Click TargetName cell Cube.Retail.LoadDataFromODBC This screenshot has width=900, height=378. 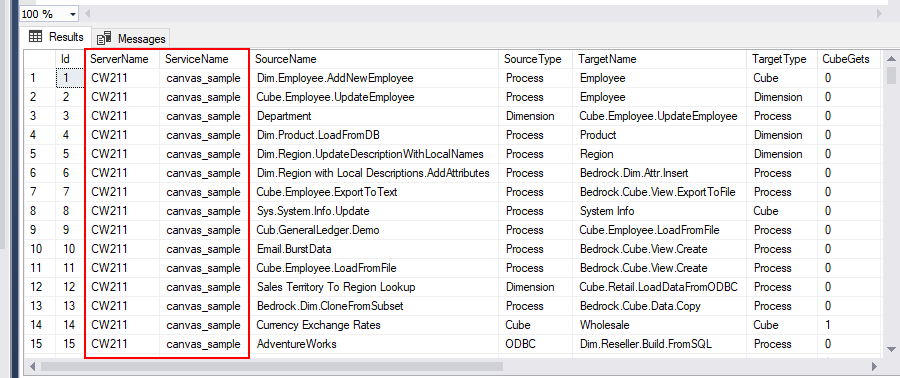pos(661,287)
